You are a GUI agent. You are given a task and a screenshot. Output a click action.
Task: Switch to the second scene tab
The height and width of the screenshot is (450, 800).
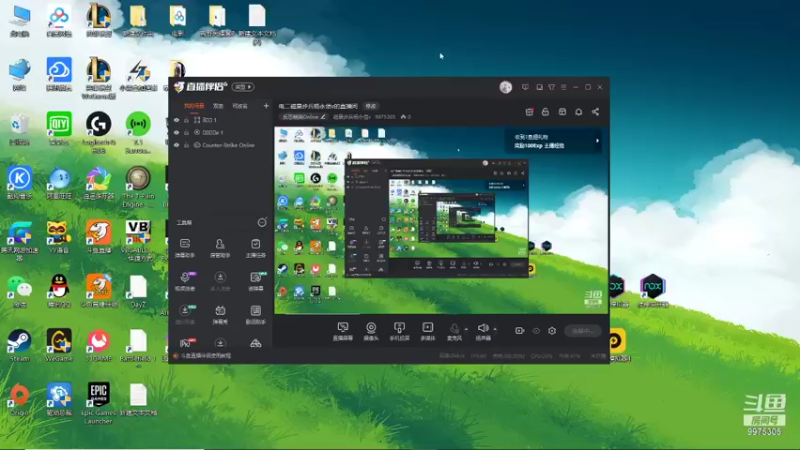click(218, 106)
